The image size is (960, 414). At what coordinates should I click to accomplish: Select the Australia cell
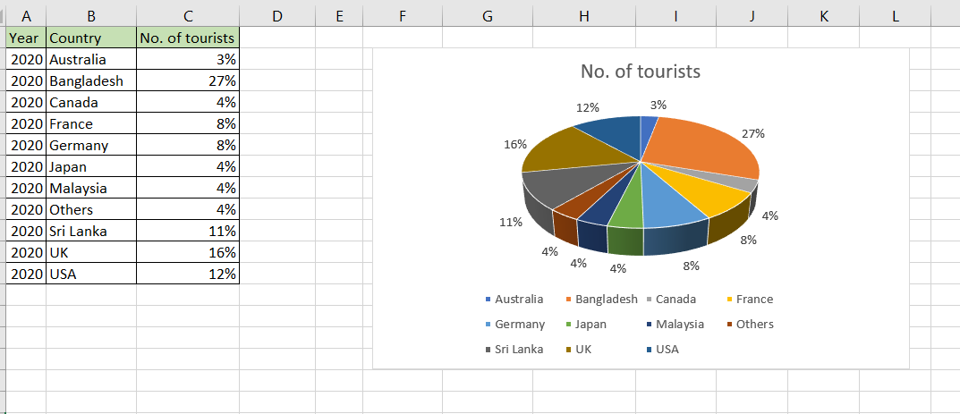[x=91, y=59]
